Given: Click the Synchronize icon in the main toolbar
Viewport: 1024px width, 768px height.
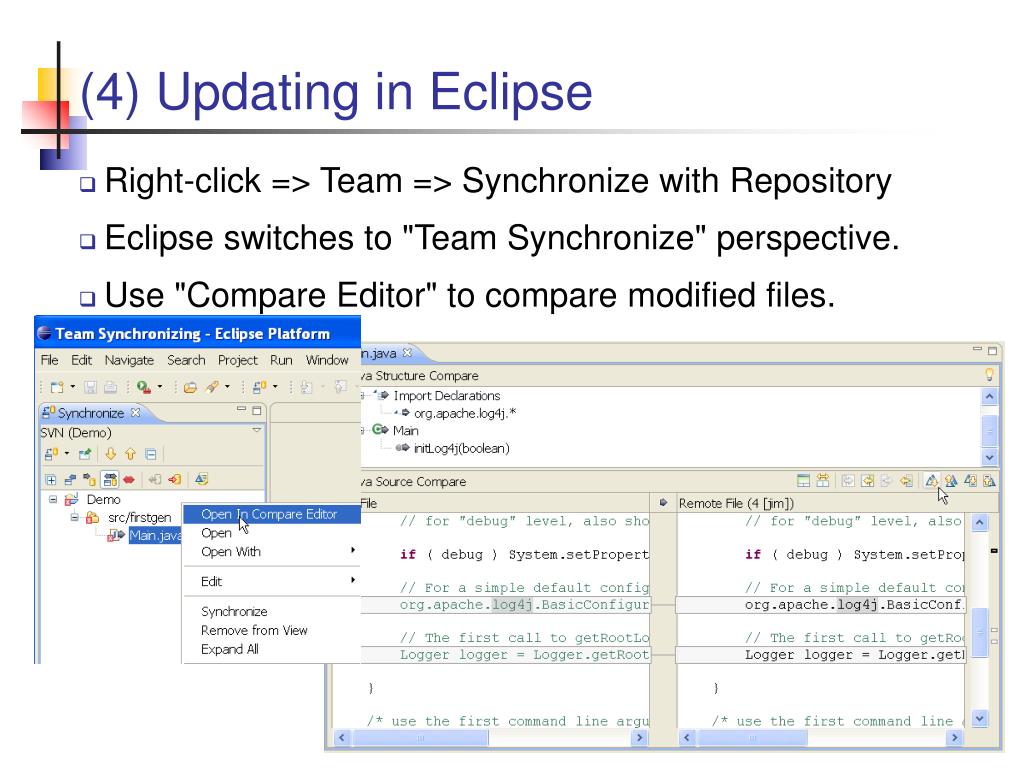Looking at the screenshot, I should click(259, 387).
